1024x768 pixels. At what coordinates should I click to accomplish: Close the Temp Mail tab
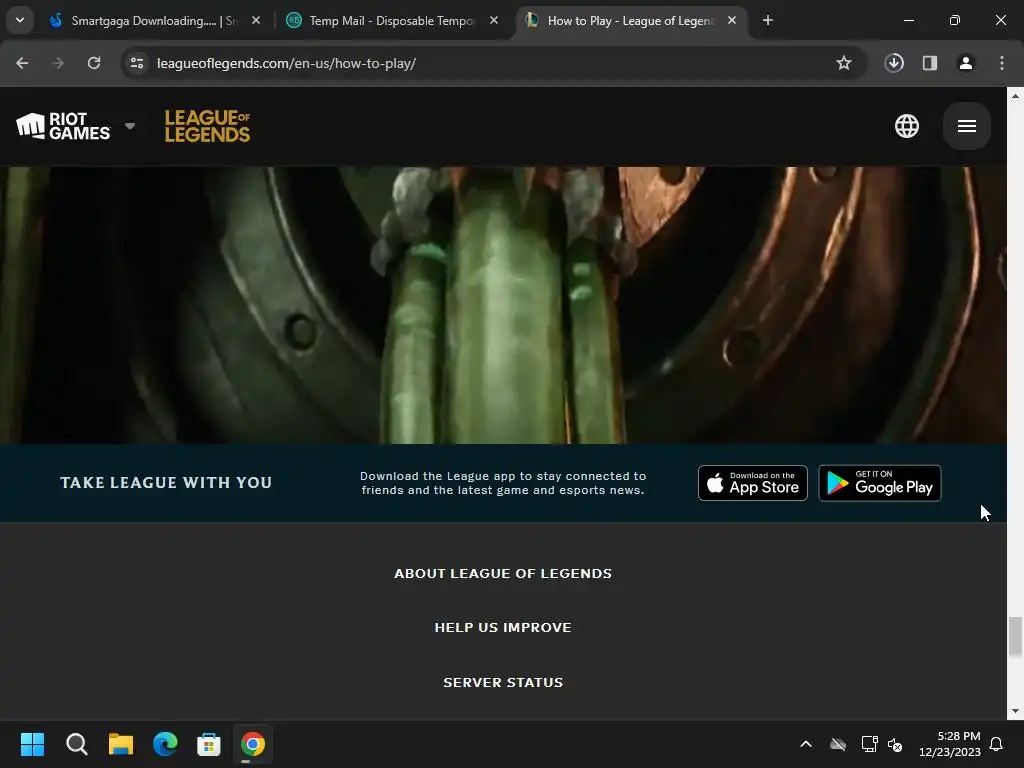pyautogui.click(x=494, y=21)
